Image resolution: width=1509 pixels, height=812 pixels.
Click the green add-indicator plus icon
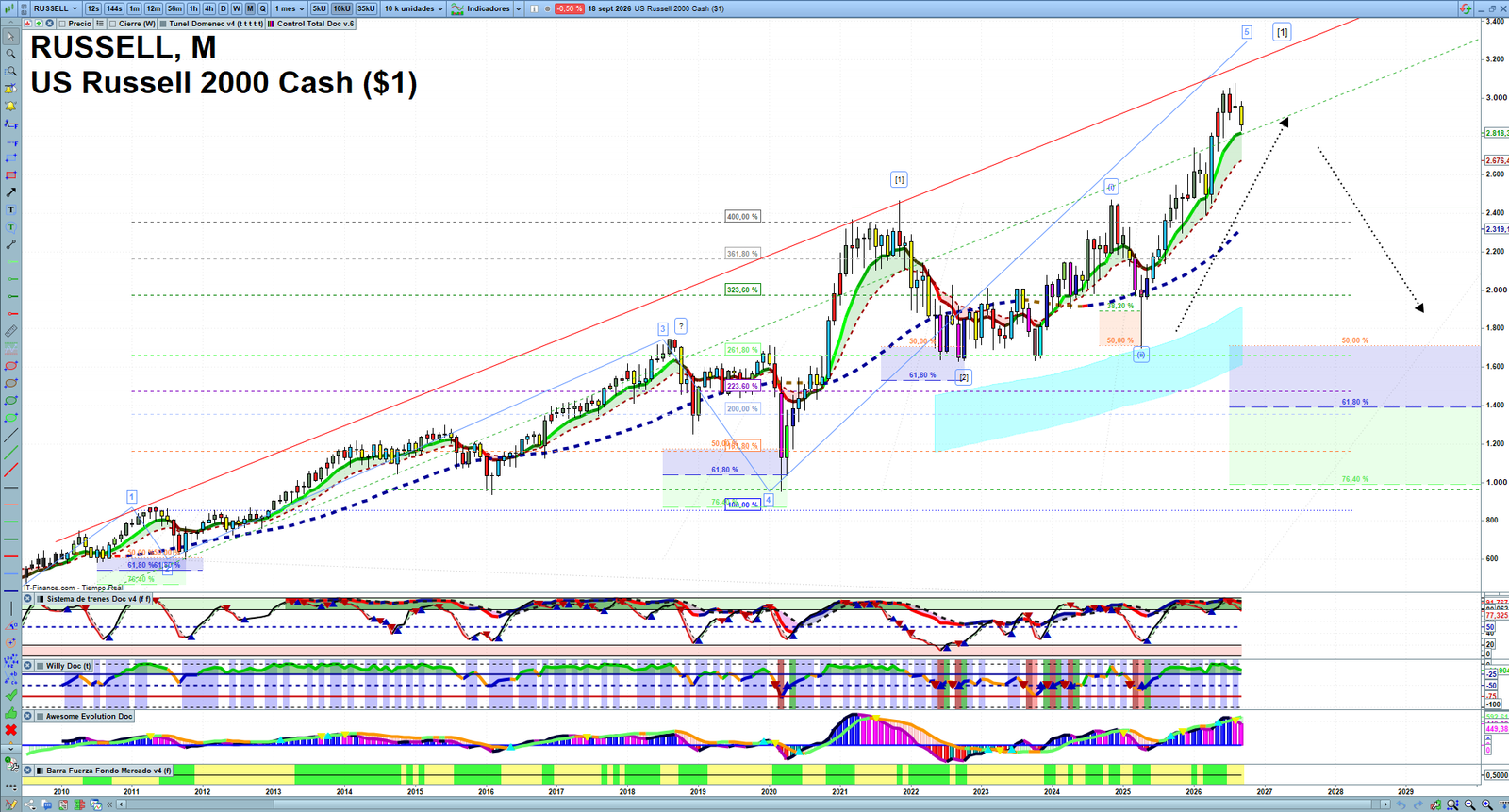[x=39, y=24]
